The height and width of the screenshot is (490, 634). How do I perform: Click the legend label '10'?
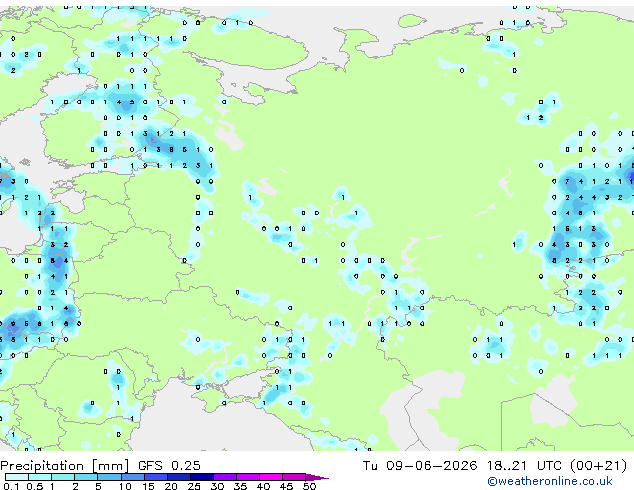(125, 486)
